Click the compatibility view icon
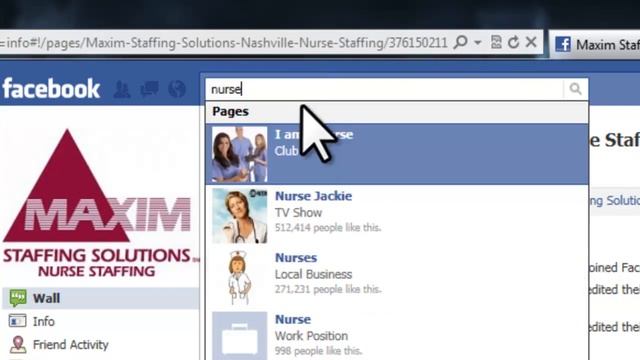Viewport: 640px width, 360px height. pyautogui.click(x=496, y=42)
